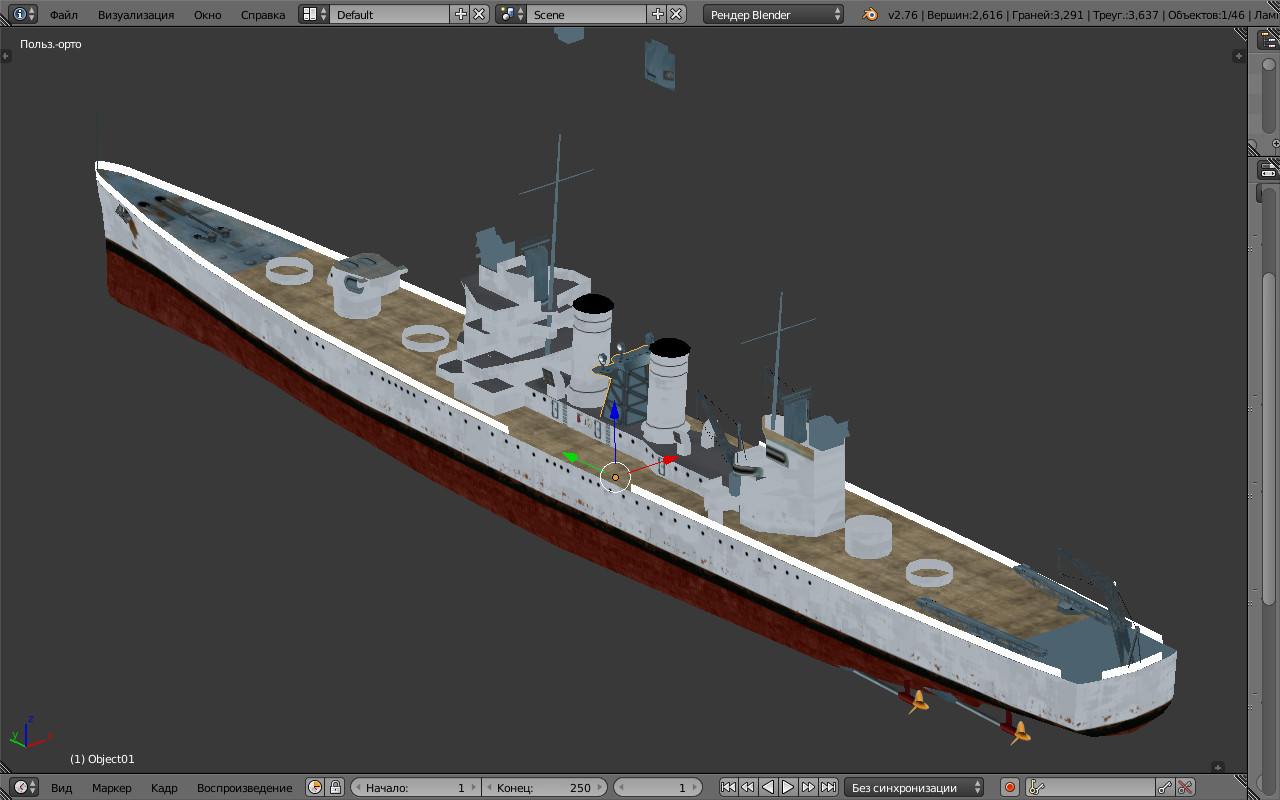The height and width of the screenshot is (800, 1280).
Task: Click the blue Z-axis manipulator arrow
Action: pos(614,410)
